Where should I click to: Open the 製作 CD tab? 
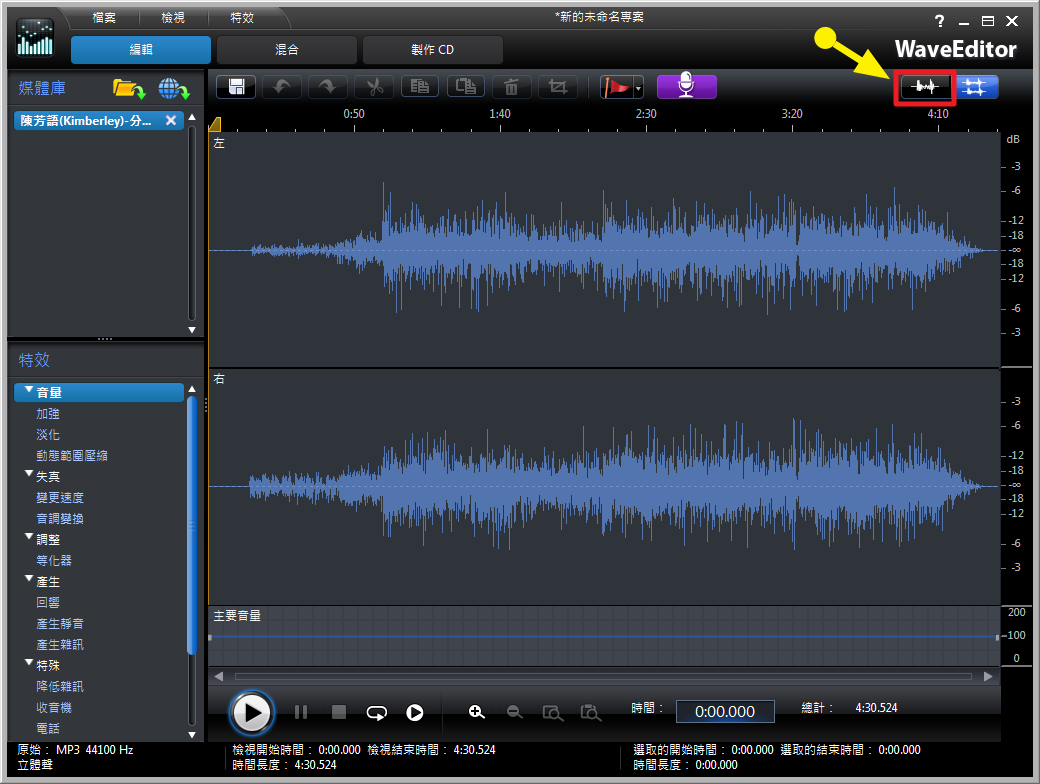(432, 50)
